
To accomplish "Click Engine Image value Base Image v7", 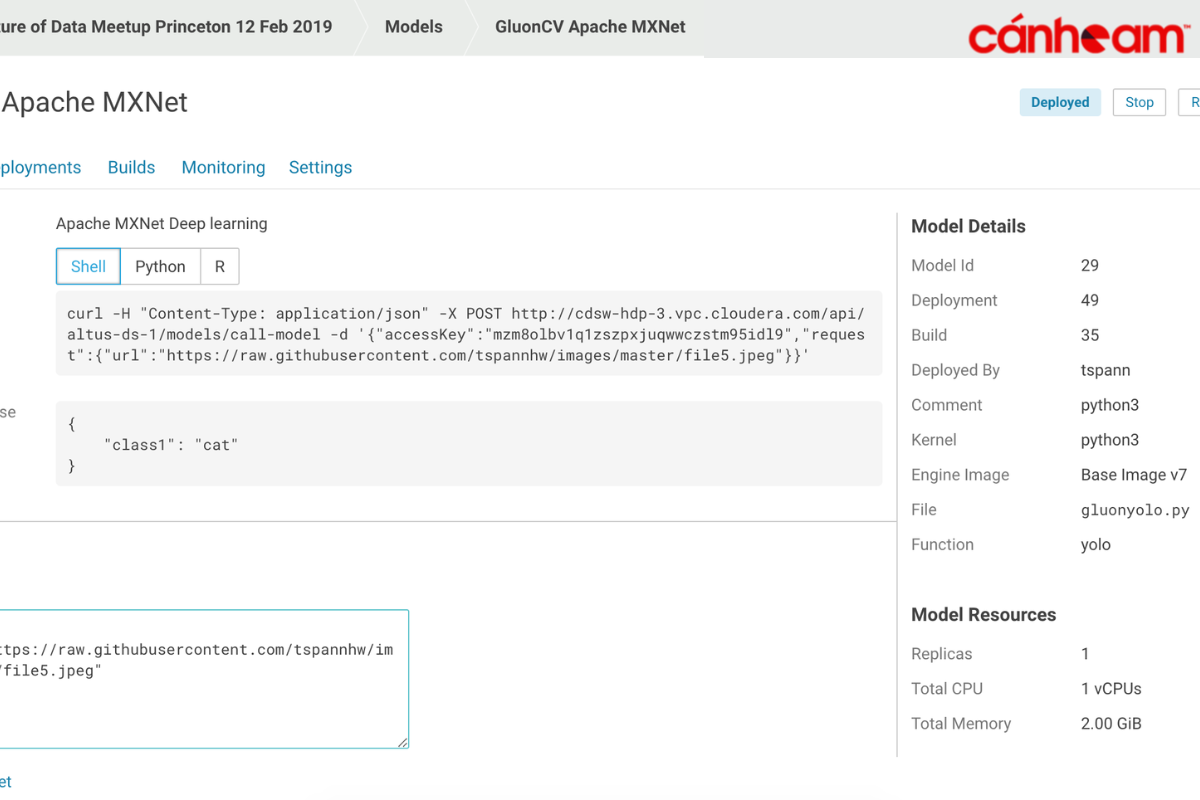I will click(x=1134, y=475).
